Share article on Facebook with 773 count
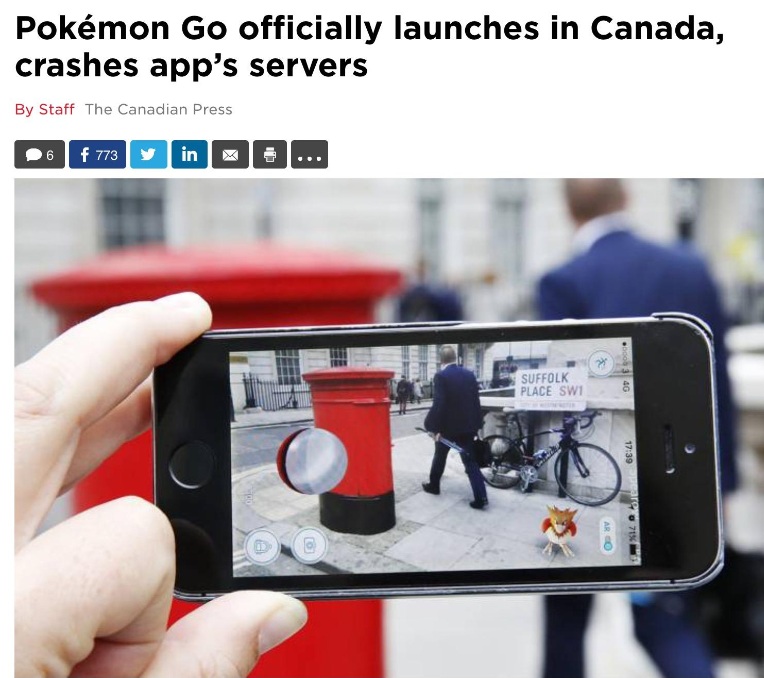This screenshot has height=678, width=764. point(97,155)
